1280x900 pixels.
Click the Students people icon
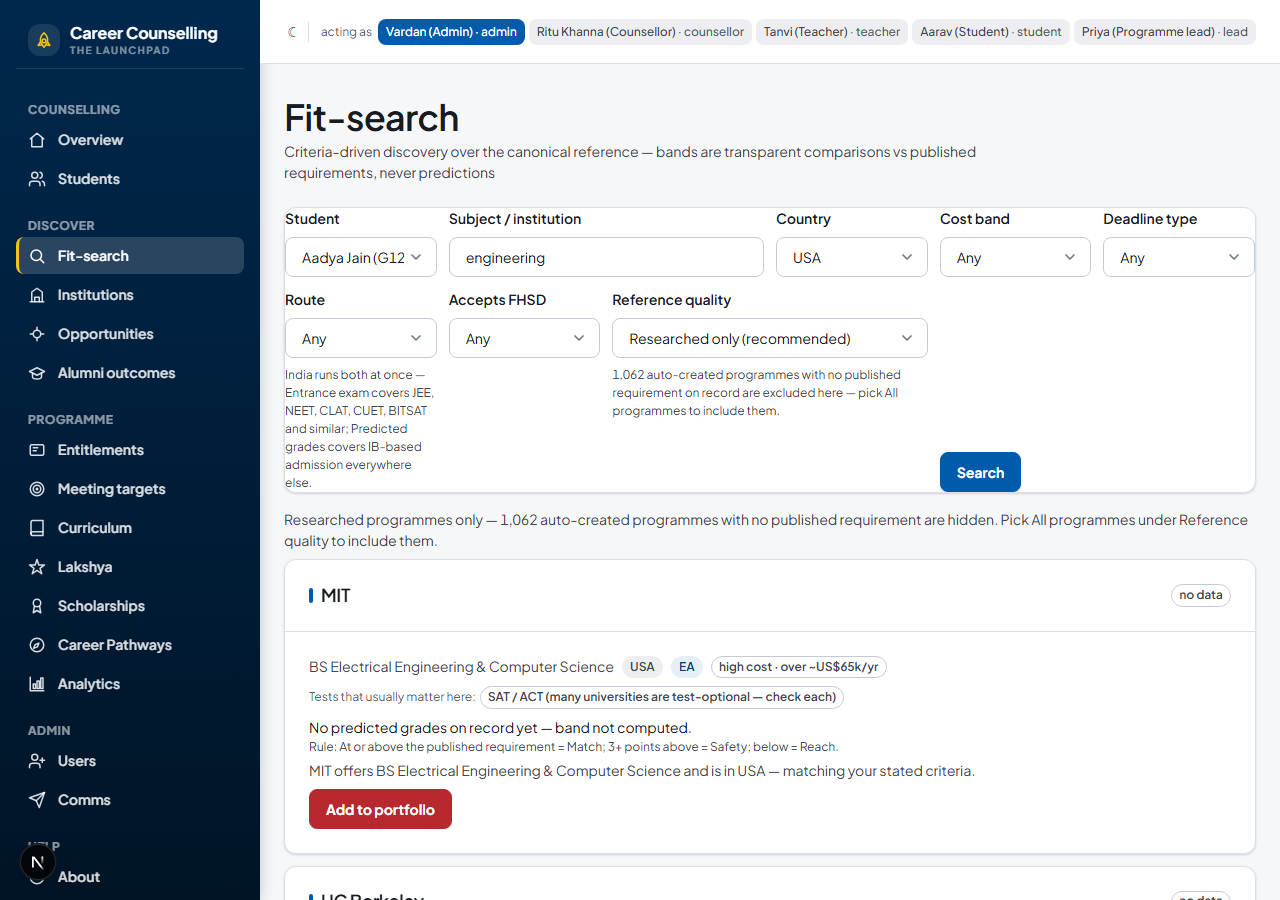(x=37, y=179)
